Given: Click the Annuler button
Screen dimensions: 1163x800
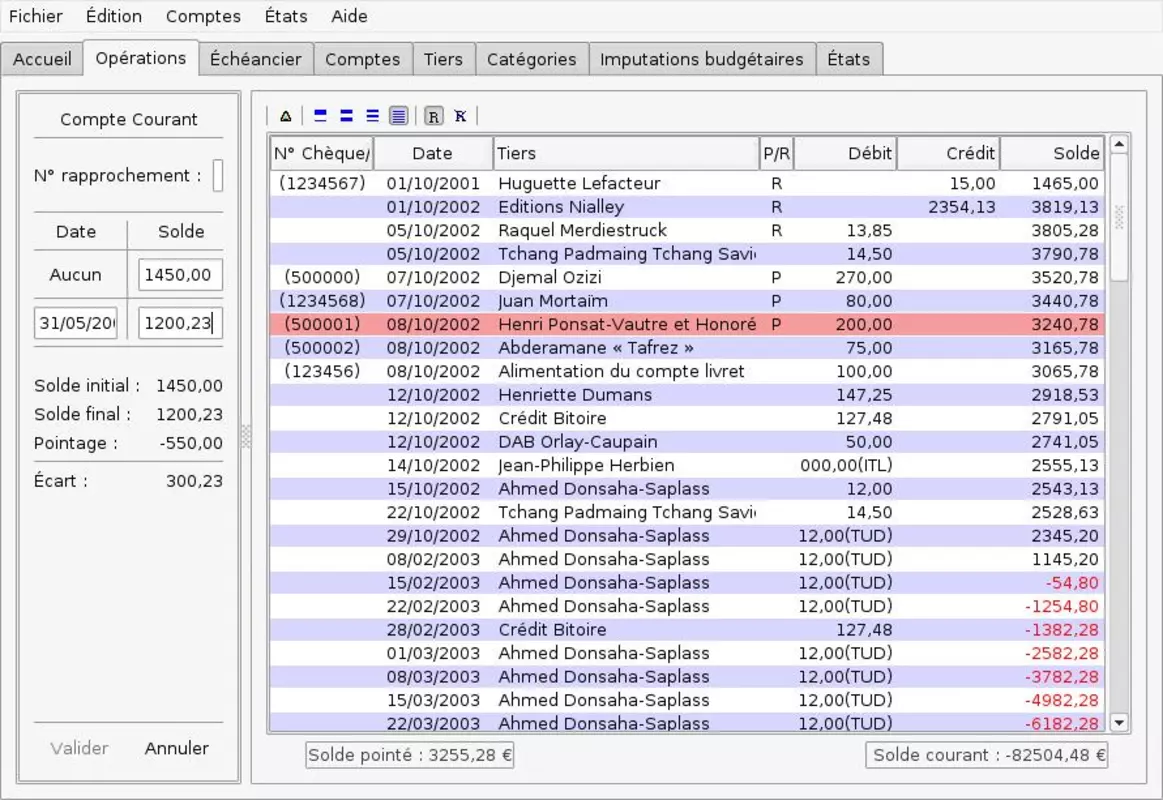Looking at the screenshot, I should [x=177, y=748].
